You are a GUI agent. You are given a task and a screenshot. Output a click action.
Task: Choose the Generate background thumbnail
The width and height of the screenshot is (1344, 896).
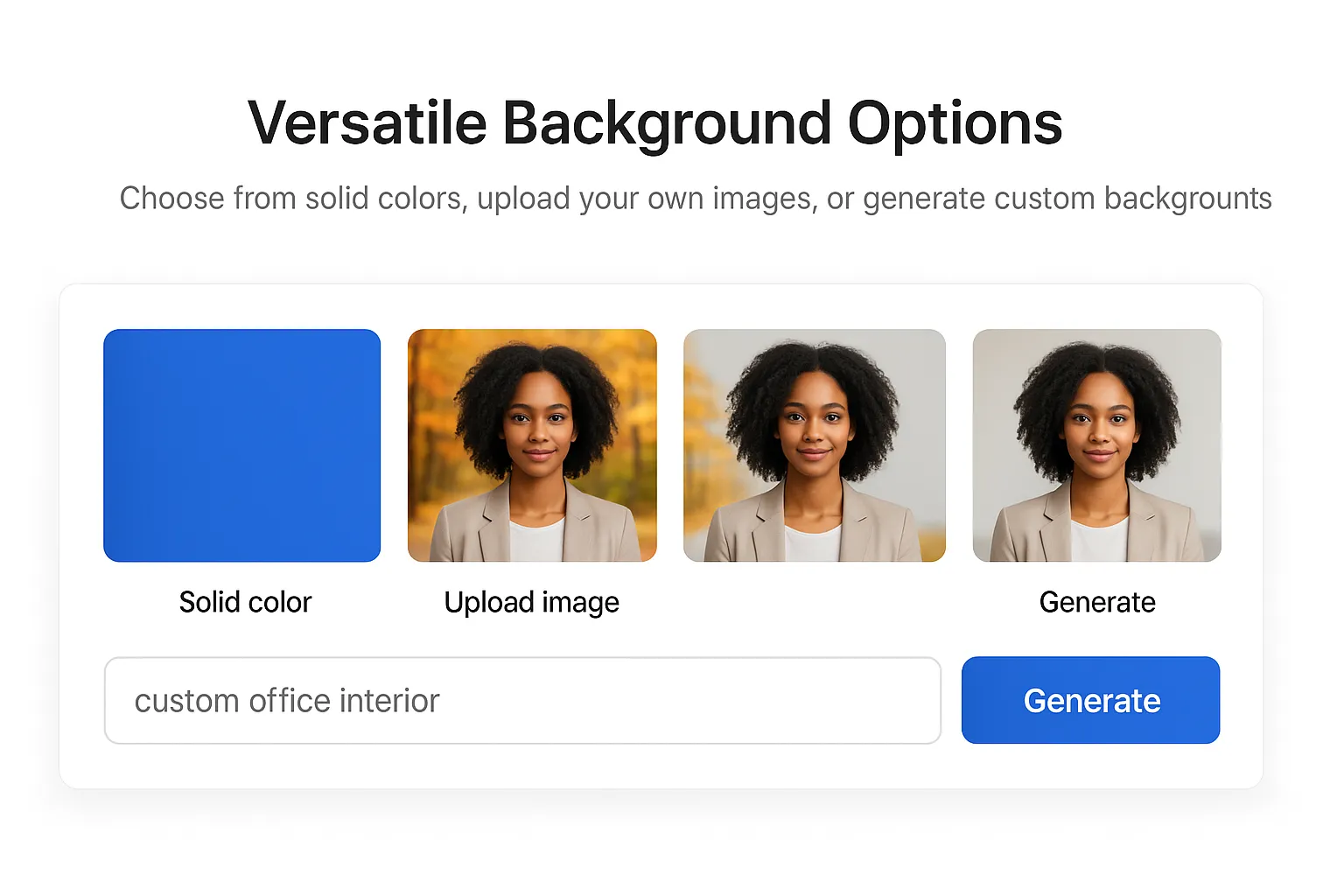(x=1096, y=445)
